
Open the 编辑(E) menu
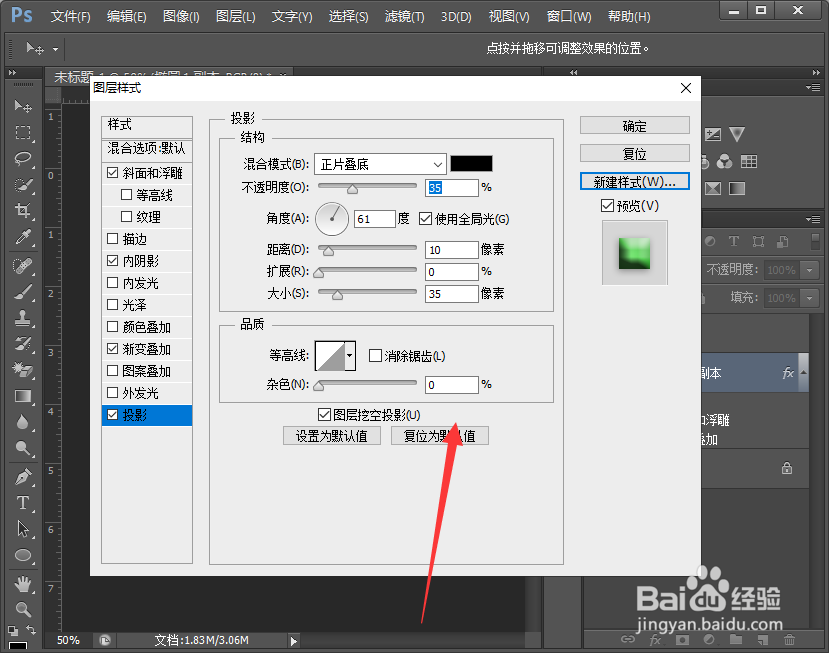point(126,17)
